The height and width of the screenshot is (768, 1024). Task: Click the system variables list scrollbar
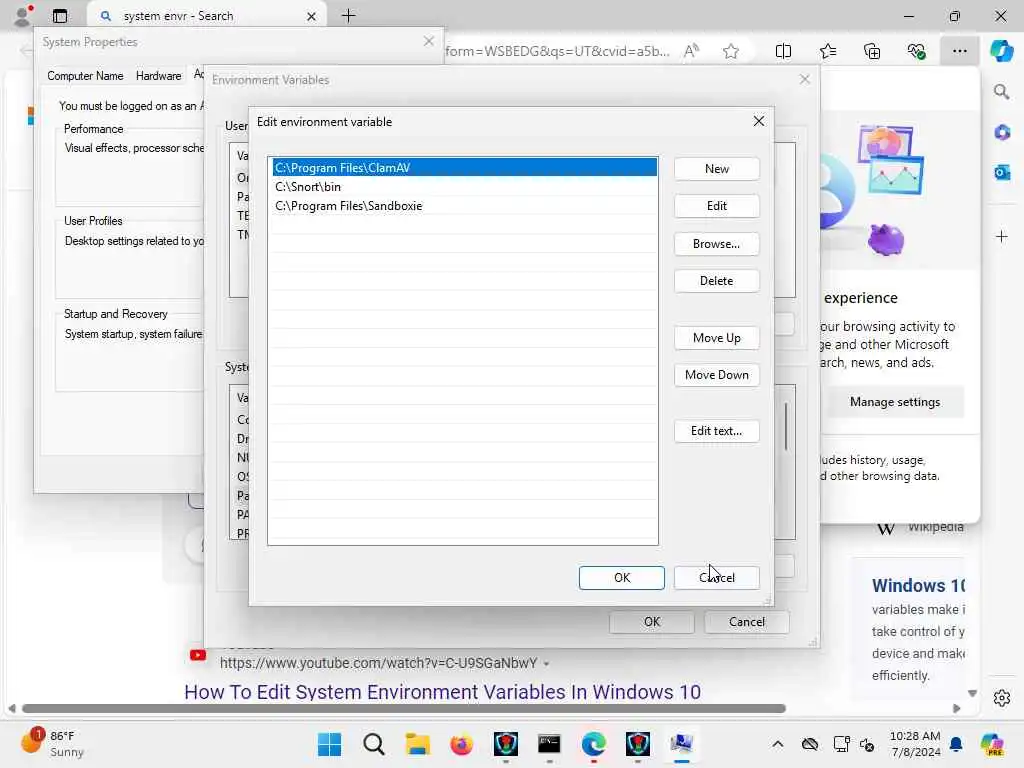click(786, 427)
